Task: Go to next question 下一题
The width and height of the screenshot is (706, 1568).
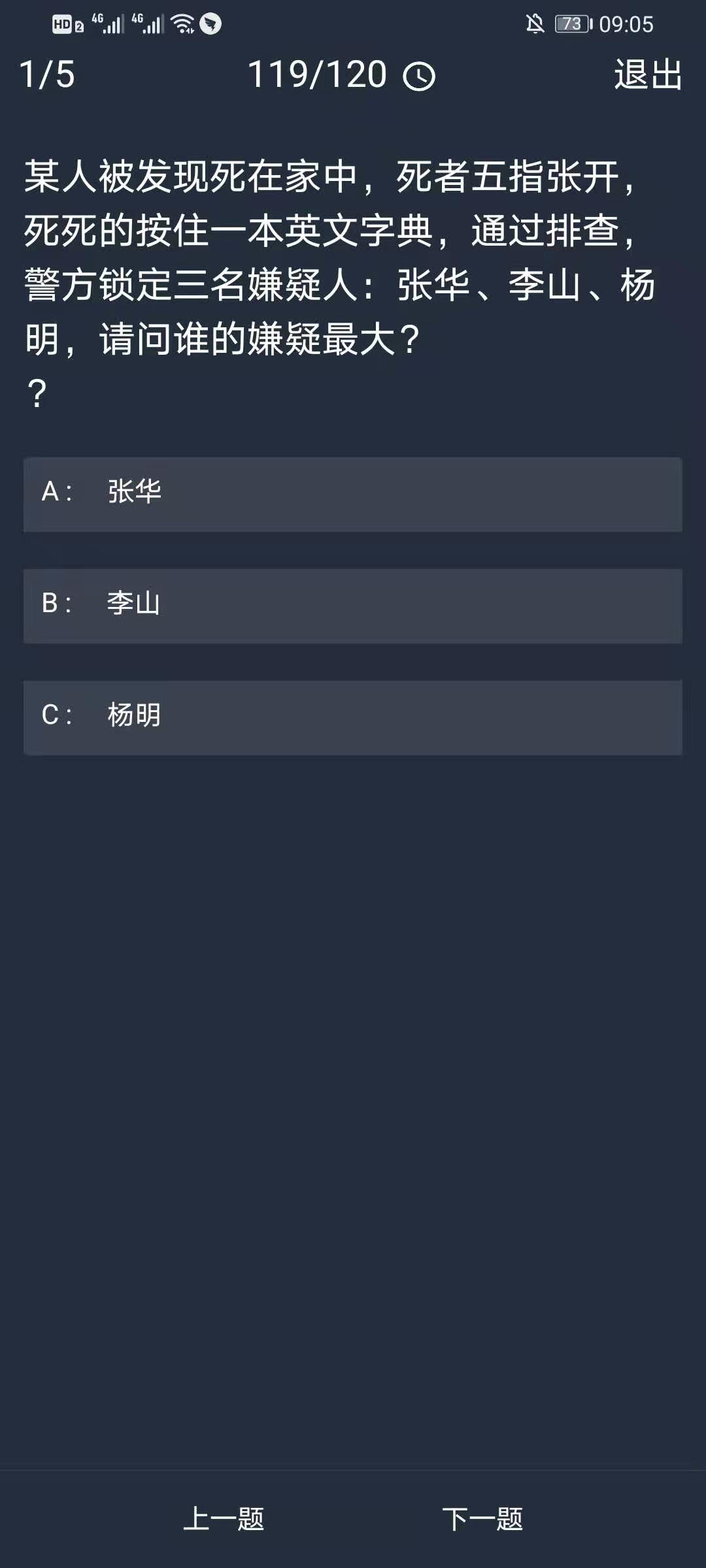Action: click(x=482, y=1518)
